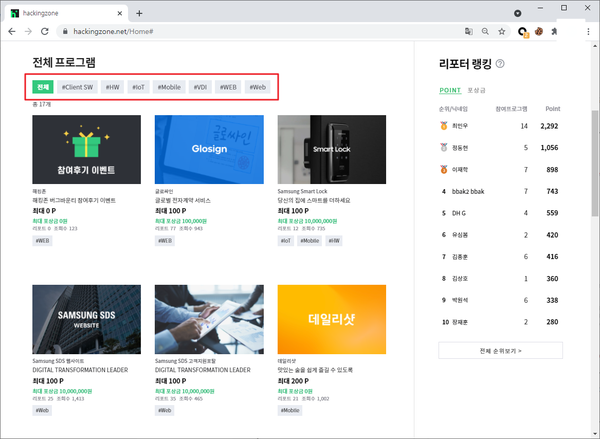Click the page vertical scrollbar thumb
600x439 pixels.
click(x=595, y=165)
